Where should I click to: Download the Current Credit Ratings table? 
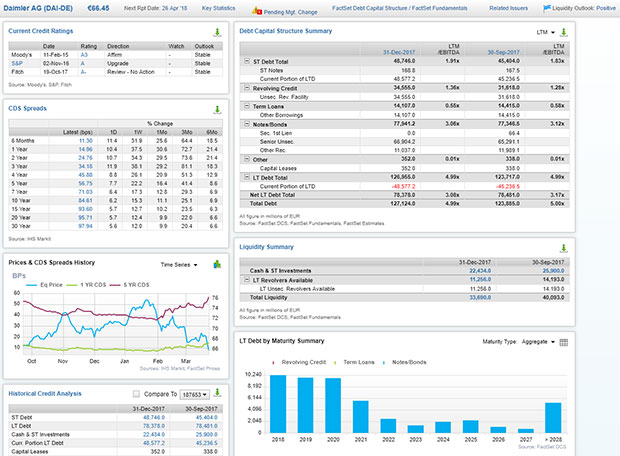(217, 32)
